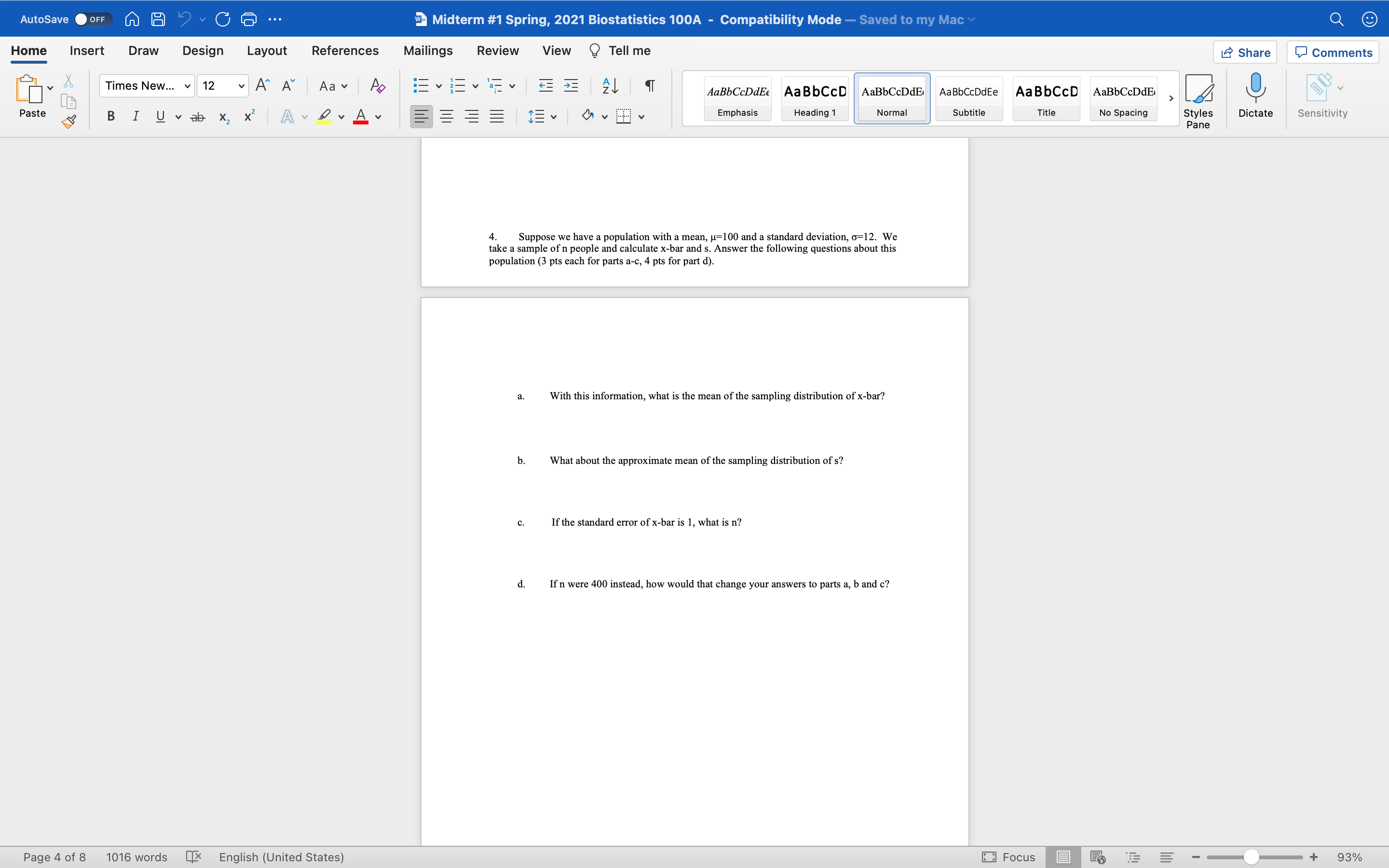Click the Tell me search box
The image size is (1389, 868).
620,51
